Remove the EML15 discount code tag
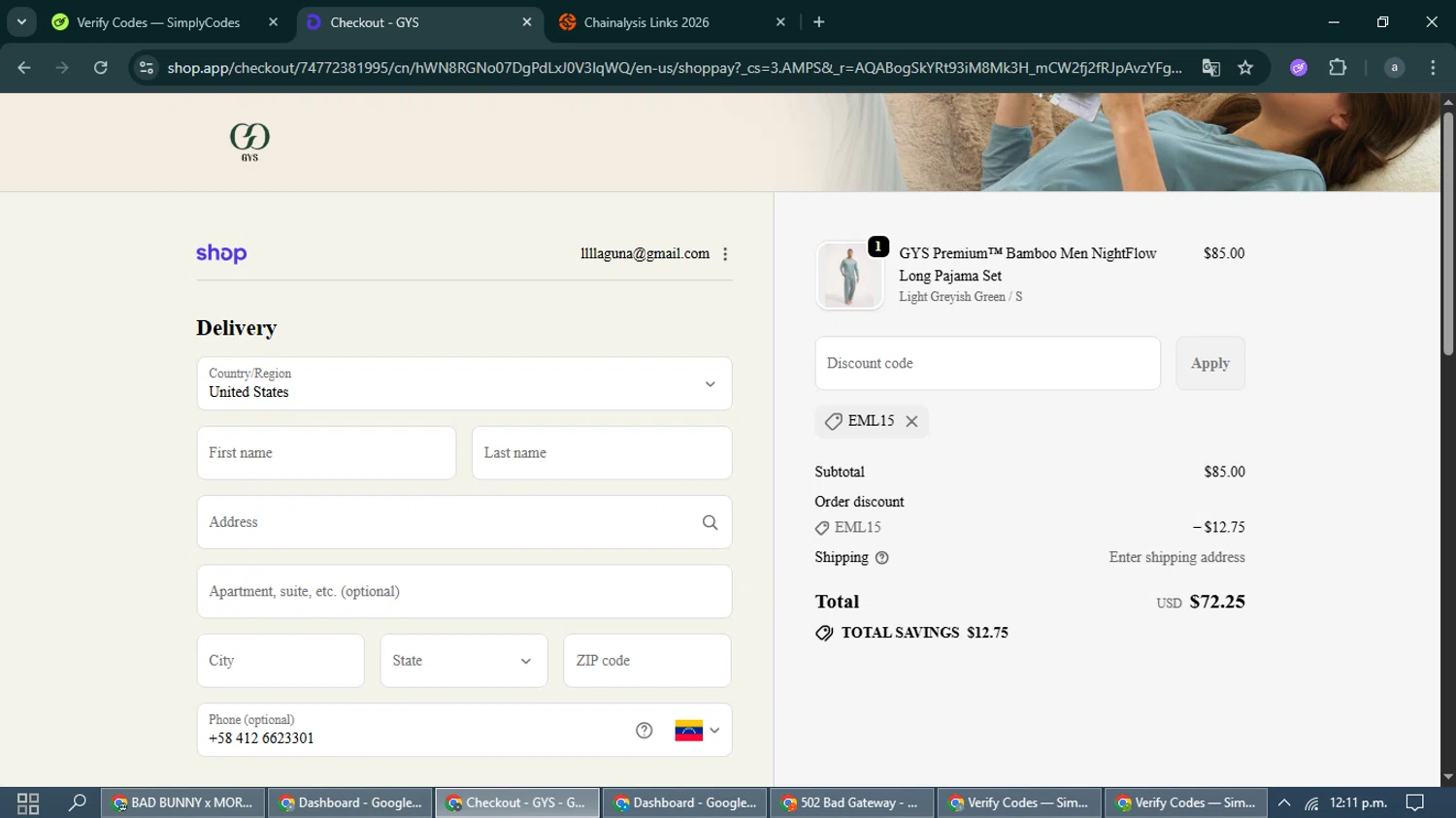 pos(911,421)
